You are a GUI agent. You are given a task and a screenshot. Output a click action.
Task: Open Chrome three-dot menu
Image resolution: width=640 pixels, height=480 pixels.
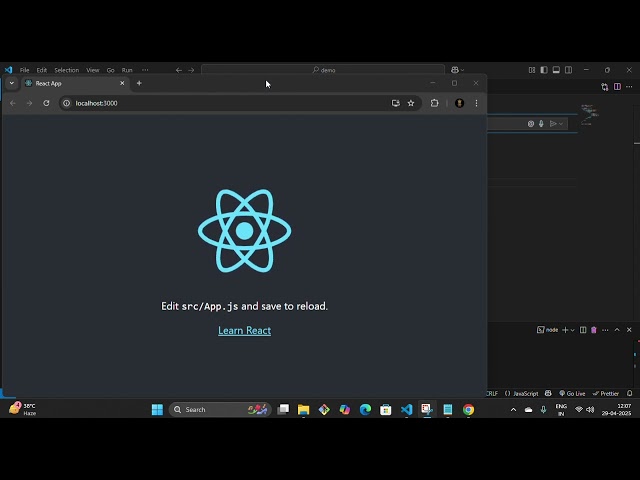point(476,103)
